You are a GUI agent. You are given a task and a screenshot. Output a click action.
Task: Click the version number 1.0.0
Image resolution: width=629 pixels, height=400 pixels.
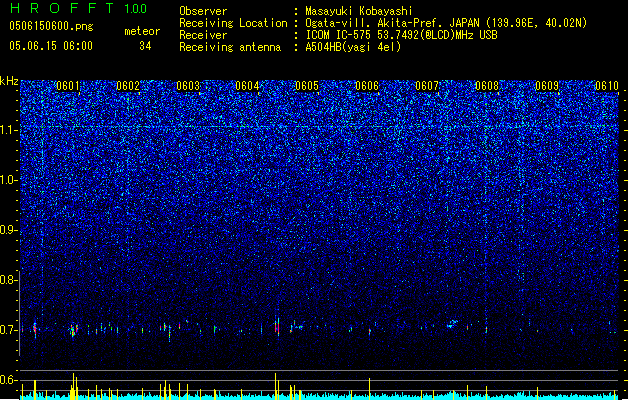135,9
